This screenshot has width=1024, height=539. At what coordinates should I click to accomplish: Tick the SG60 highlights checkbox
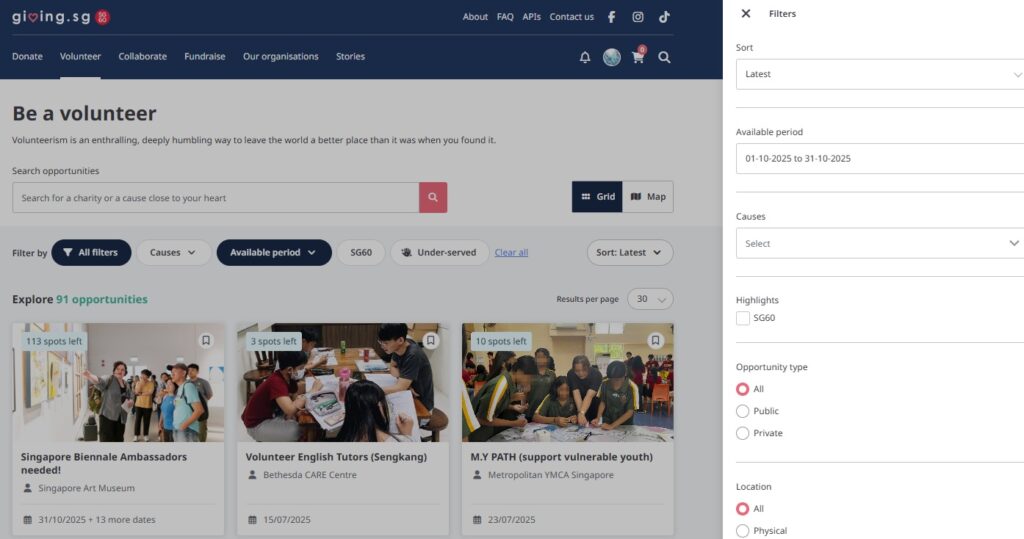tap(743, 318)
